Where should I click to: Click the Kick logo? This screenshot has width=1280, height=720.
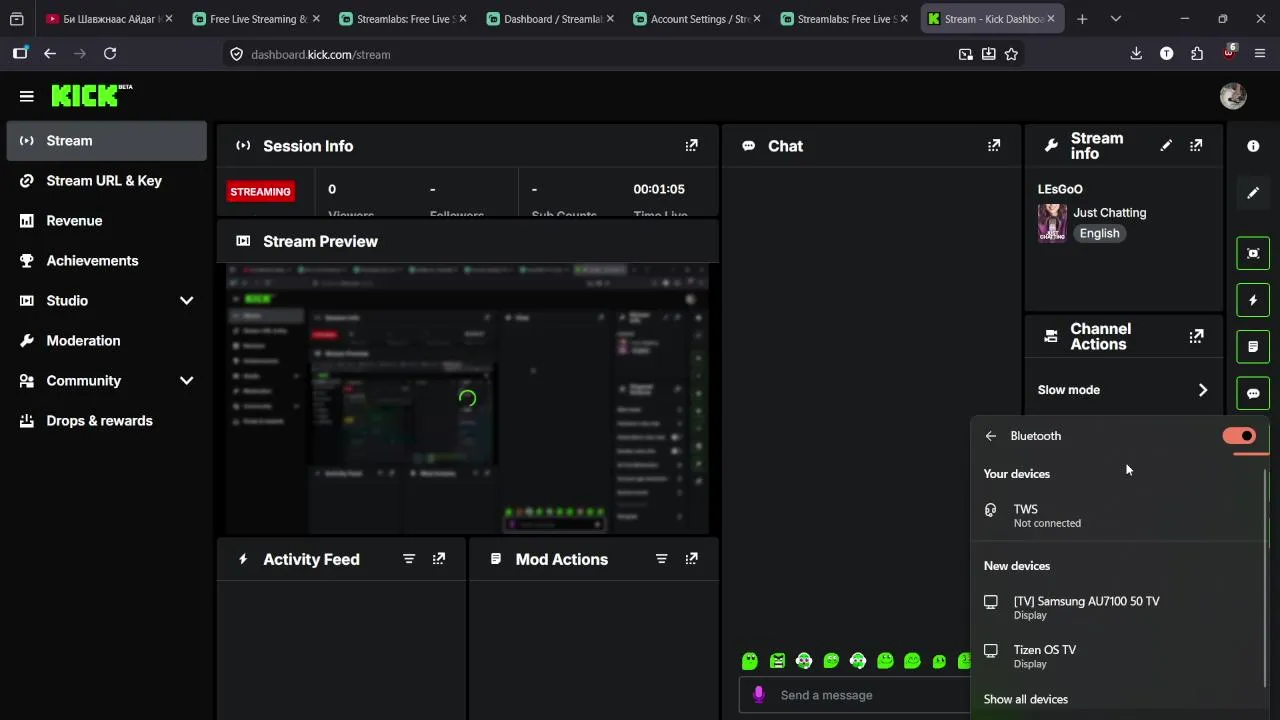91,95
